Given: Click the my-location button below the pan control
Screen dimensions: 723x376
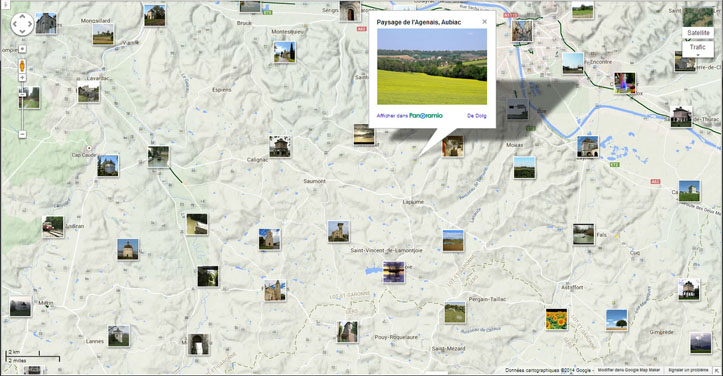Looking at the screenshot, I should click(22, 49).
